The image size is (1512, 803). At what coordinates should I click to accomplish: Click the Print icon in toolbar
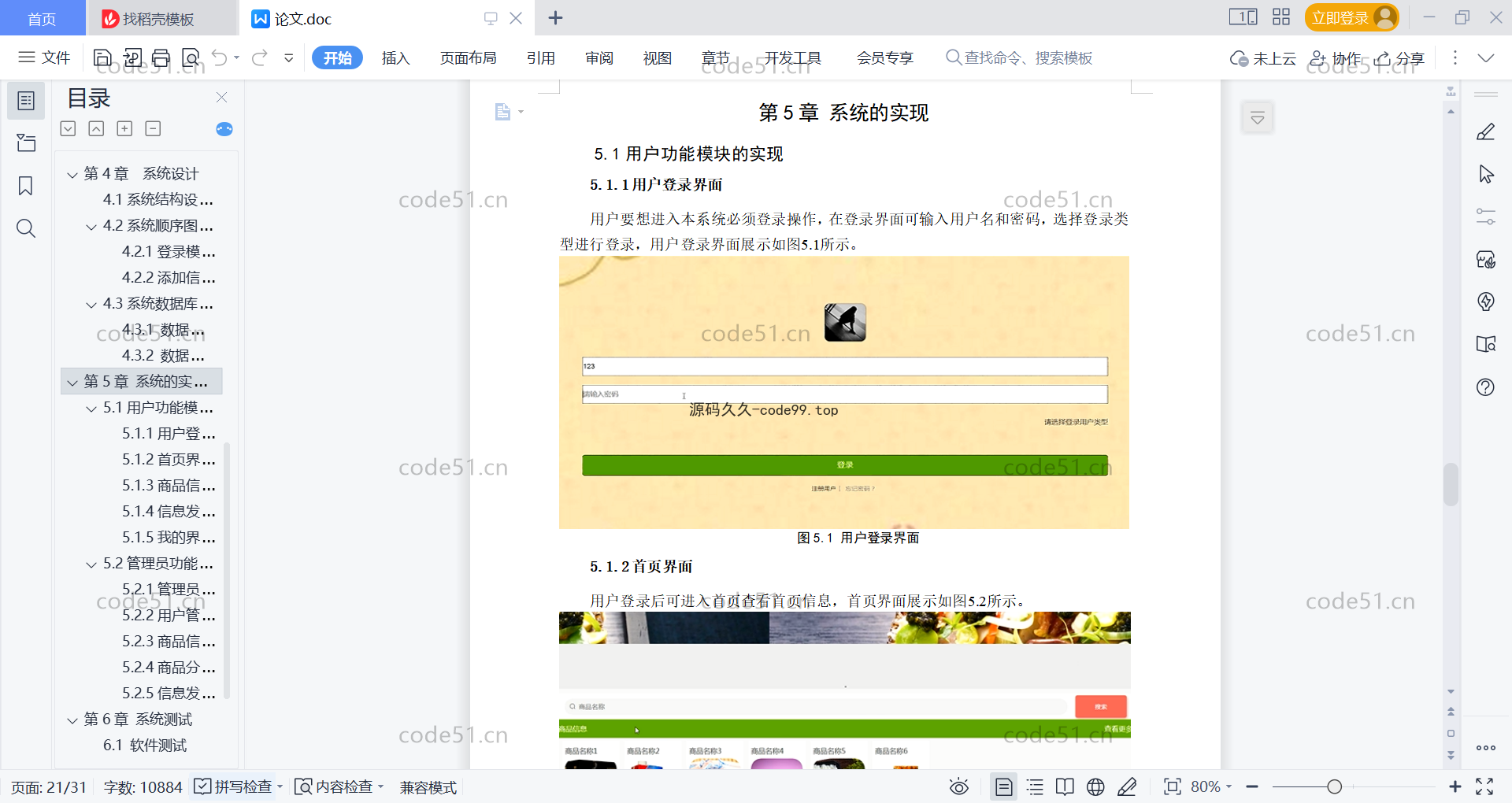161,57
